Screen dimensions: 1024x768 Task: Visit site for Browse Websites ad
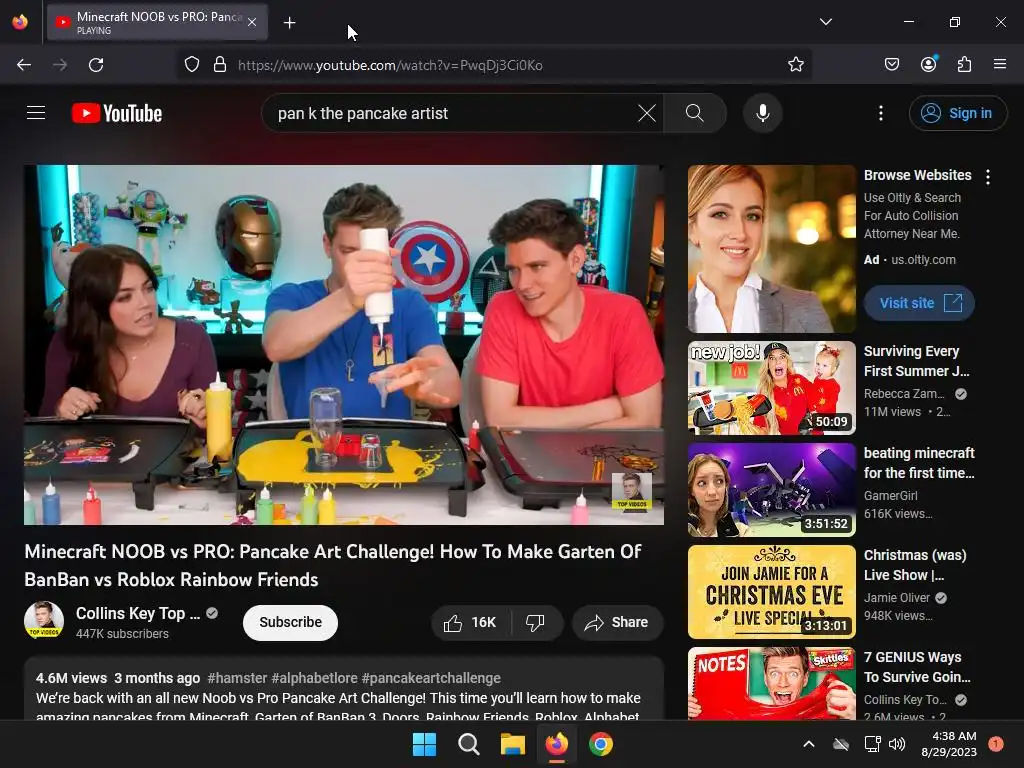point(919,303)
